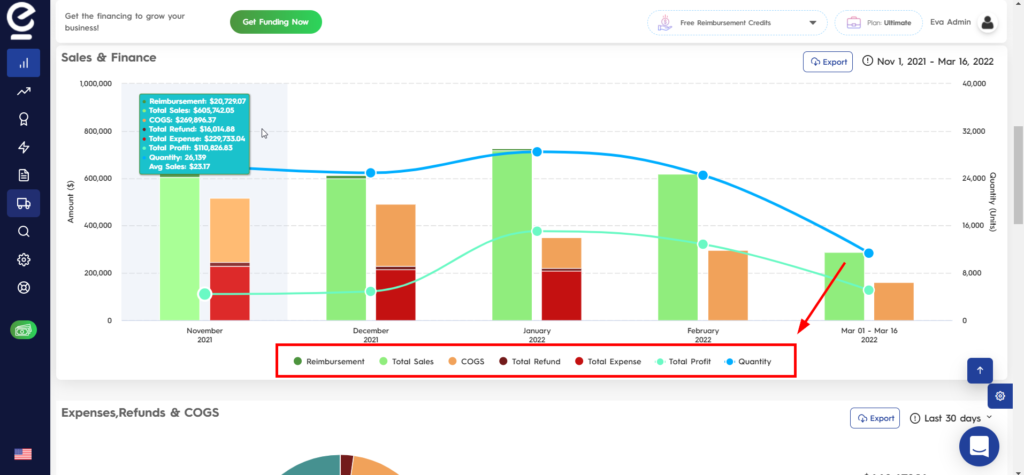1024x475 pixels.
Task: Open the chat support bubble
Action: [979, 446]
